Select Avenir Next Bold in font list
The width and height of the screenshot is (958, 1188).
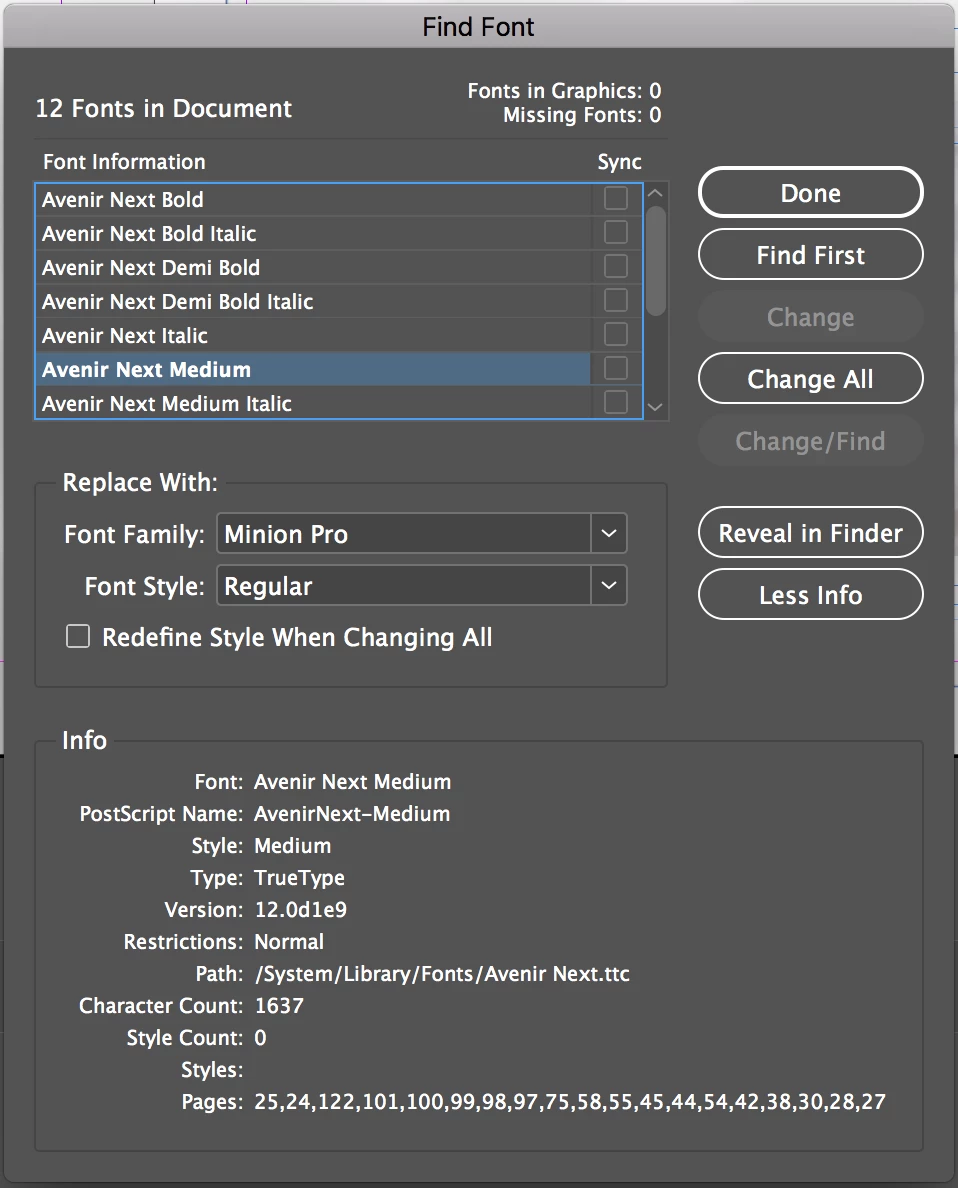pos(313,199)
